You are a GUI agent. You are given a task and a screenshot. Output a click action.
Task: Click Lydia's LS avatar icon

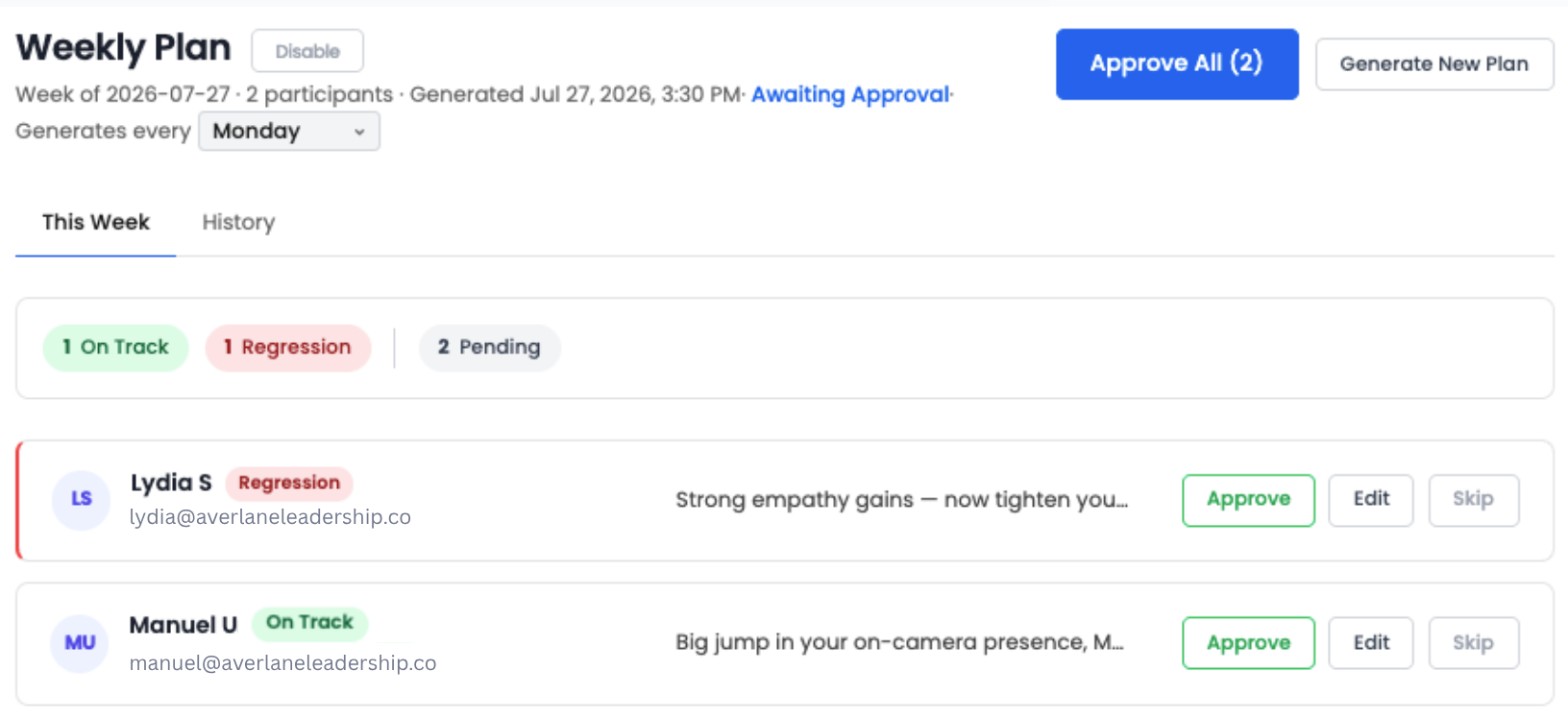coord(81,500)
